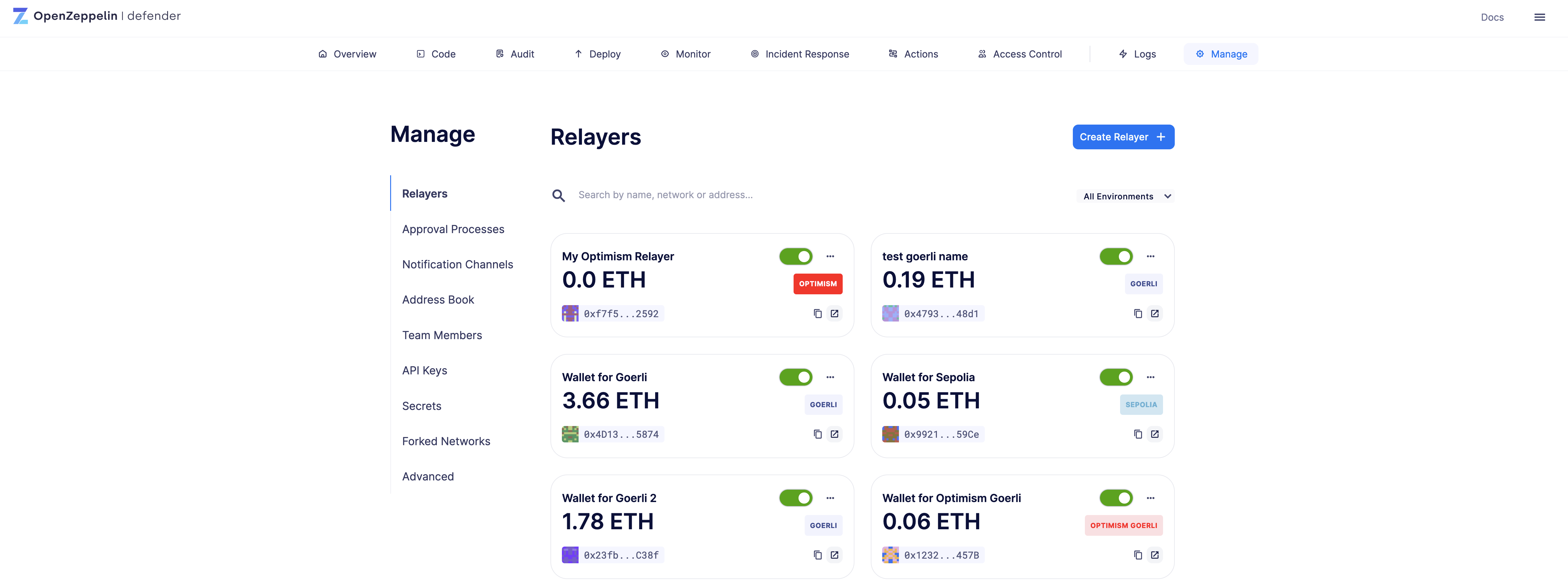Open more options for Wallet for Goerli 2
Viewport: 1568px width, 588px height.
click(x=830, y=498)
